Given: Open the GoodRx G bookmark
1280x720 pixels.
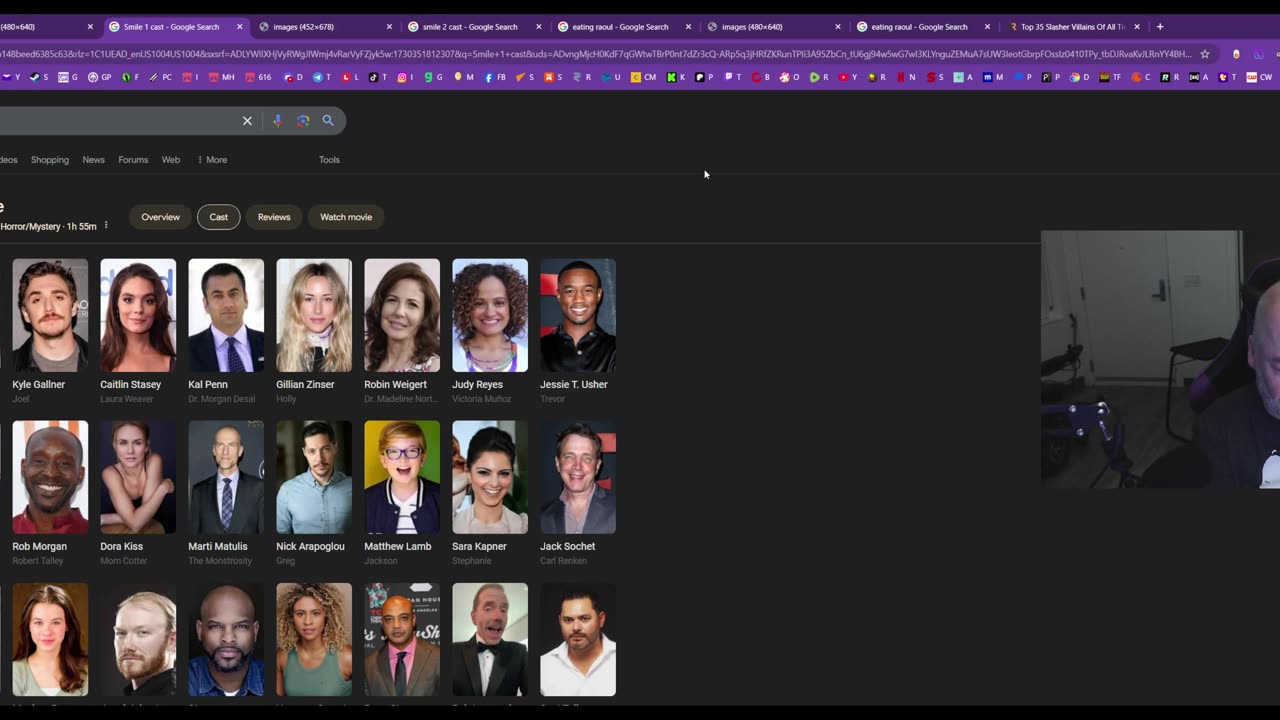Looking at the screenshot, I should 433,77.
